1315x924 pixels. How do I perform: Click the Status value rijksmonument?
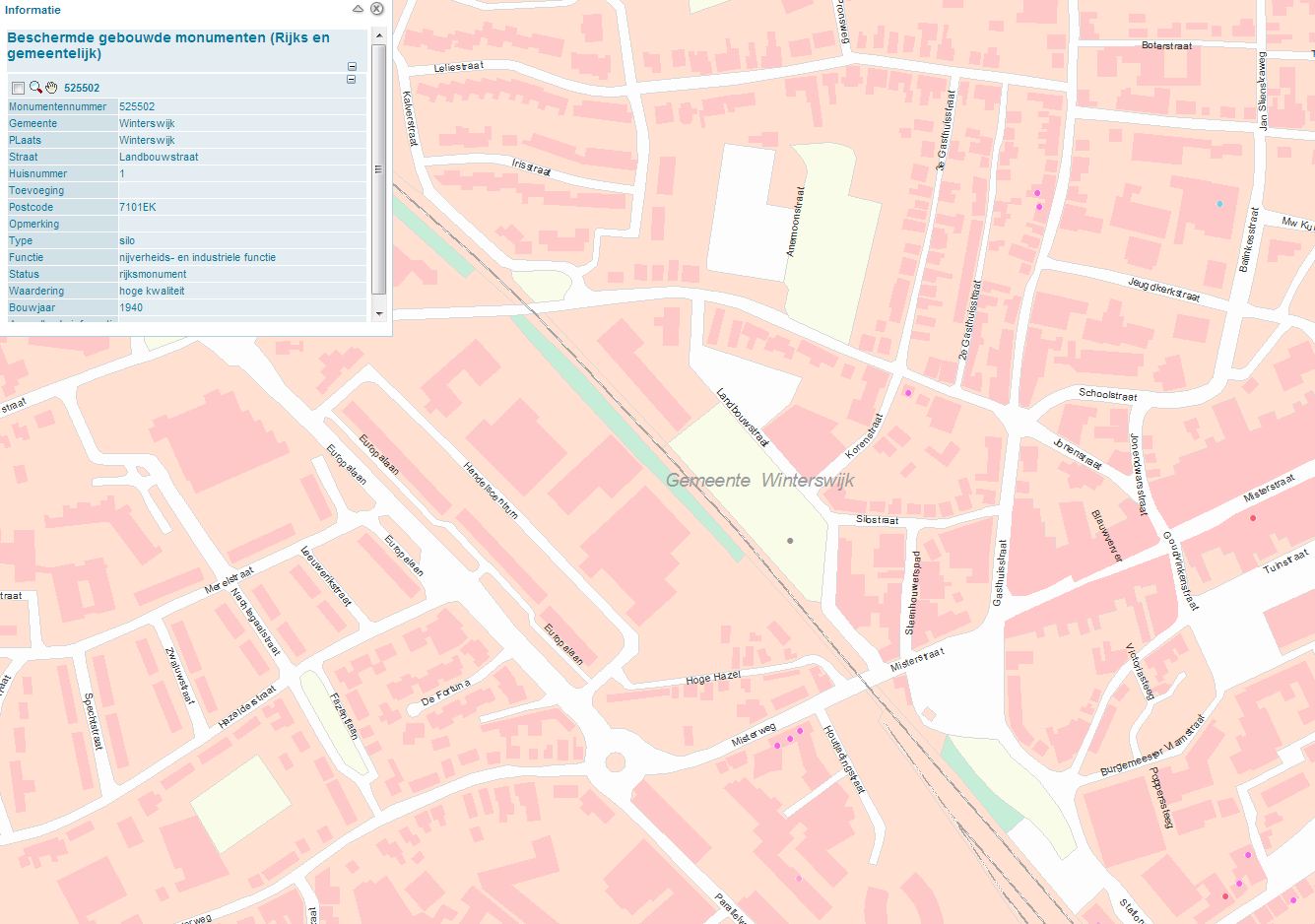(153, 275)
